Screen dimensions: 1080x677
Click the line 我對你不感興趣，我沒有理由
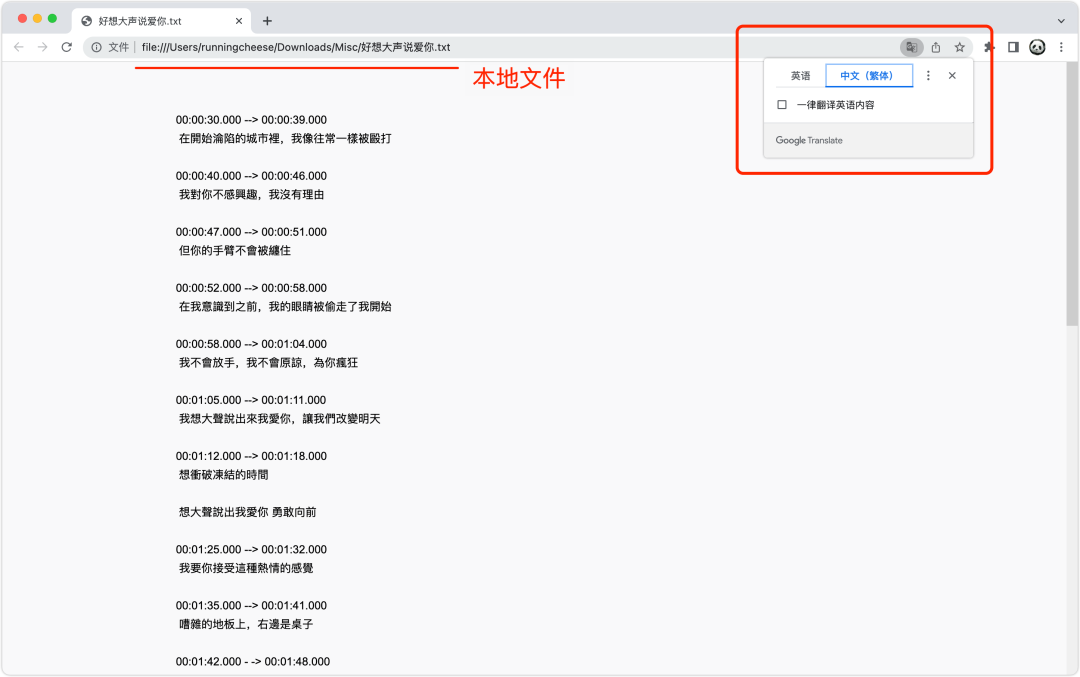click(x=251, y=194)
